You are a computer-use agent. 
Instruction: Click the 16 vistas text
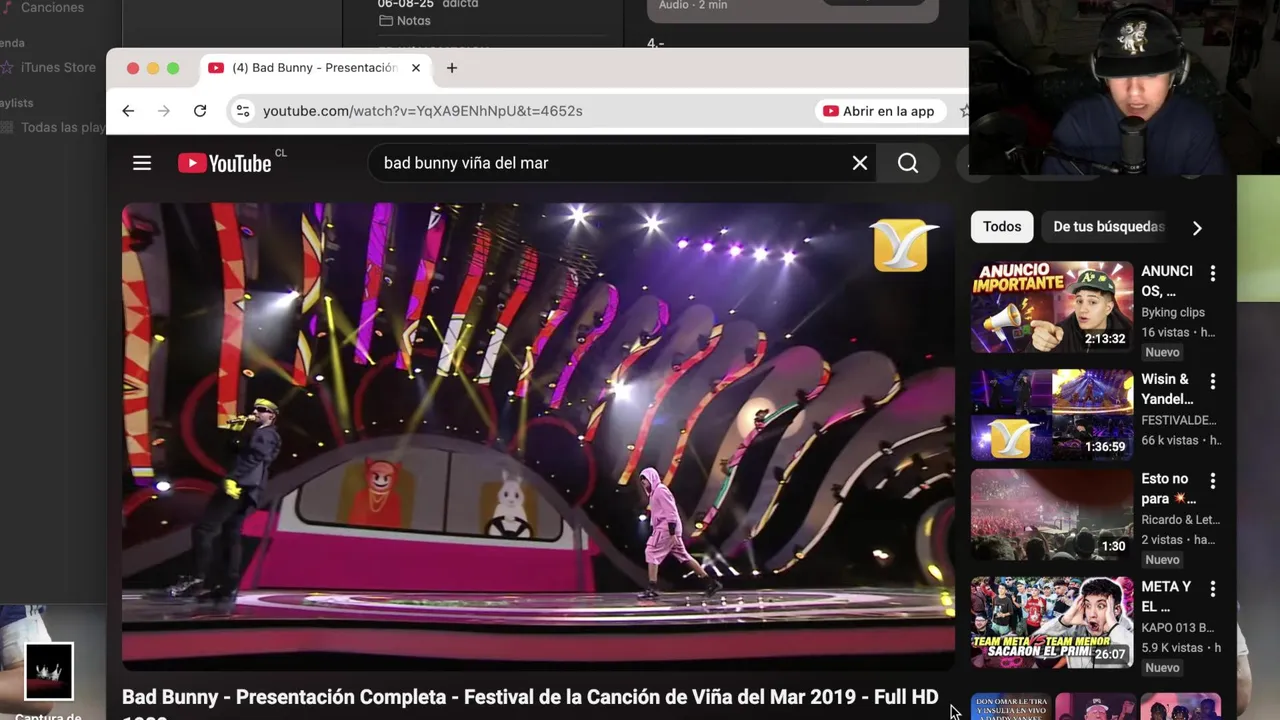tap(1166, 332)
